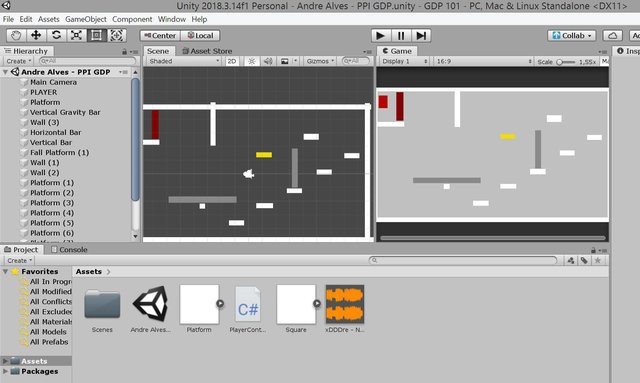Expand the Assets folder in the Project tree
This screenshot has width=640, height=383.
pyautogui.click(x=5, y=361)
